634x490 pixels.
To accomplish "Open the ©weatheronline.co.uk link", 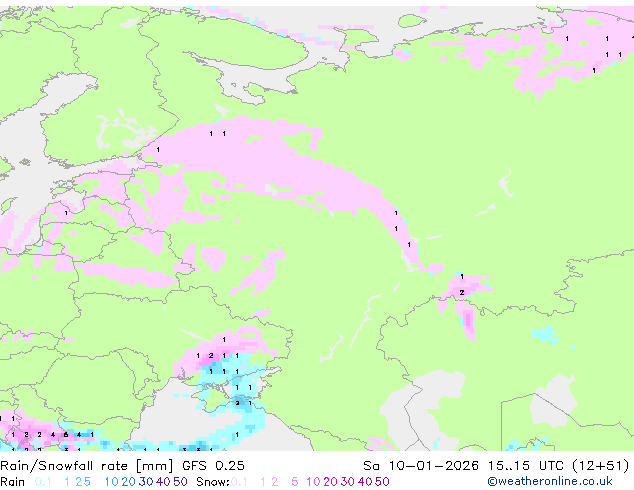I will pos(550,482).
